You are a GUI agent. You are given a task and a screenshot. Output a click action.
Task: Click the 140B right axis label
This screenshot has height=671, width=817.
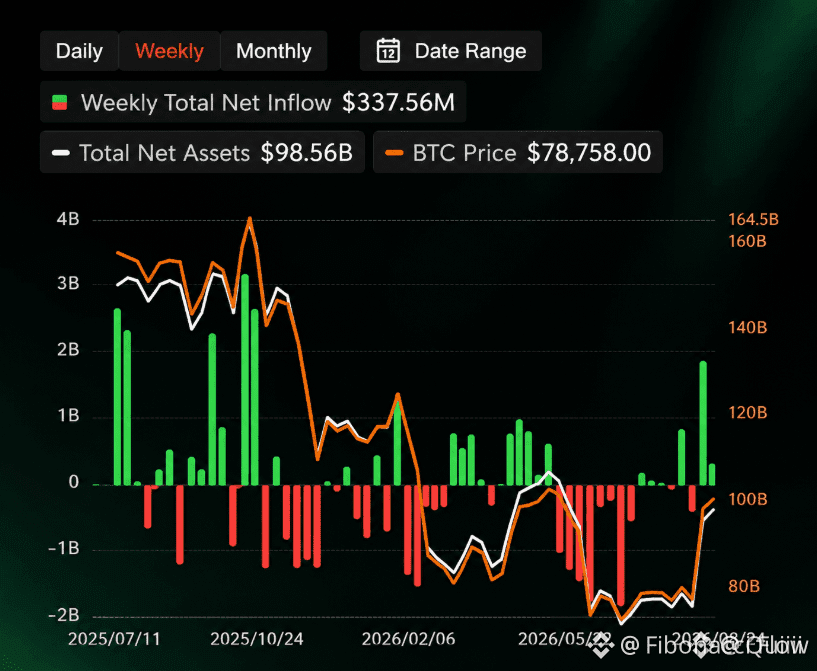tap(748, 328)
